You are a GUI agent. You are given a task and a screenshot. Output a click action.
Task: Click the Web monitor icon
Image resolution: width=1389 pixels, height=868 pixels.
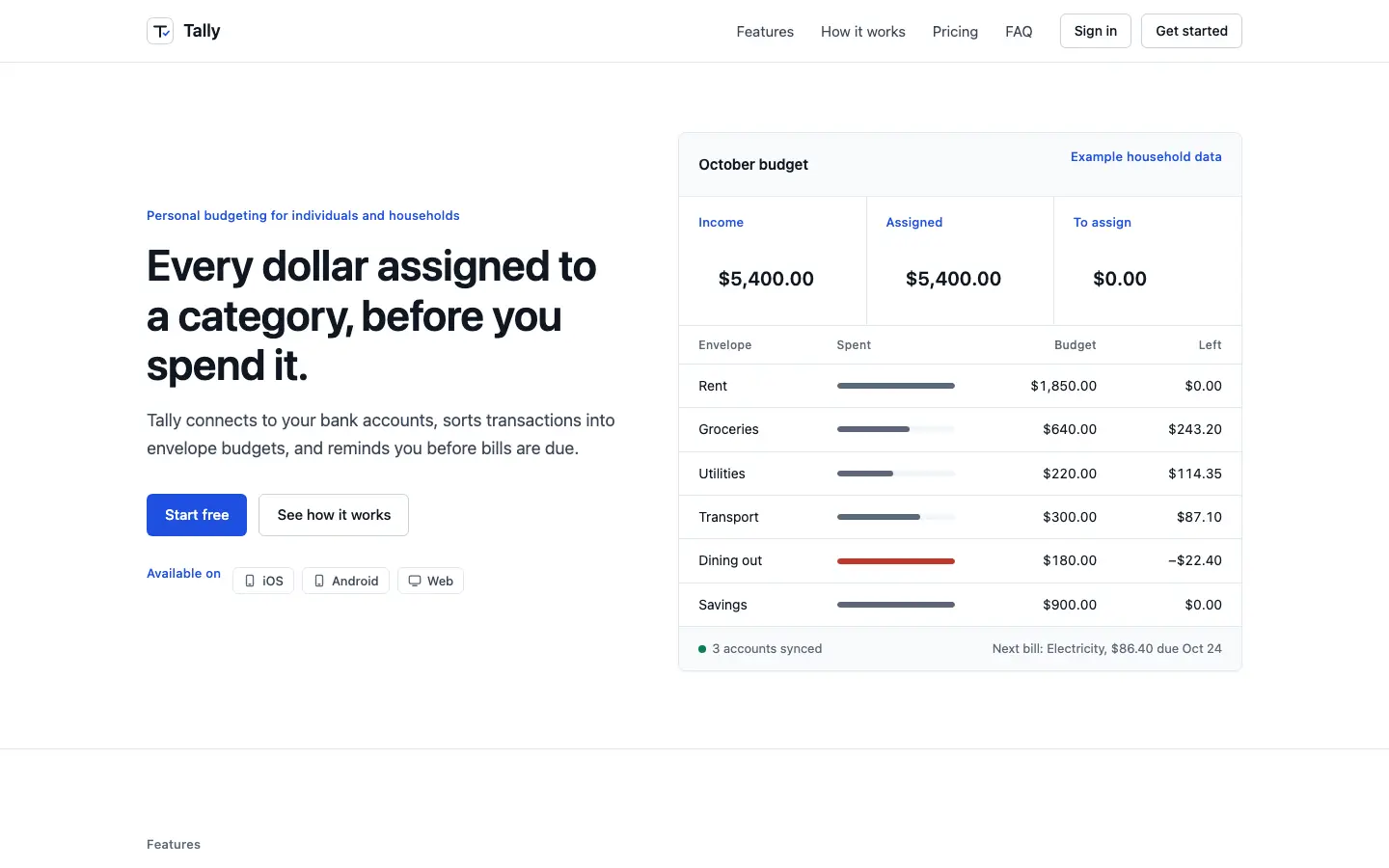[x=415, y=581]
